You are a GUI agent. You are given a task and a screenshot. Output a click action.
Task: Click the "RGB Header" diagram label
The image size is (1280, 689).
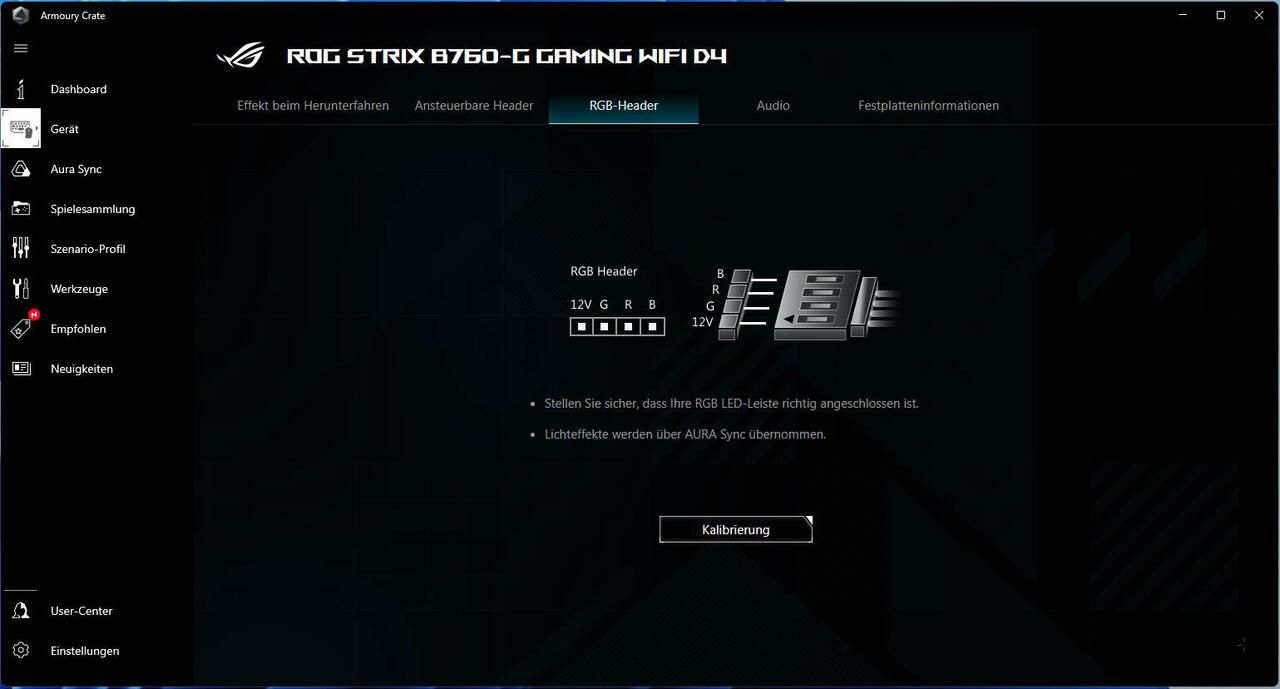click(x=604, y=271)
